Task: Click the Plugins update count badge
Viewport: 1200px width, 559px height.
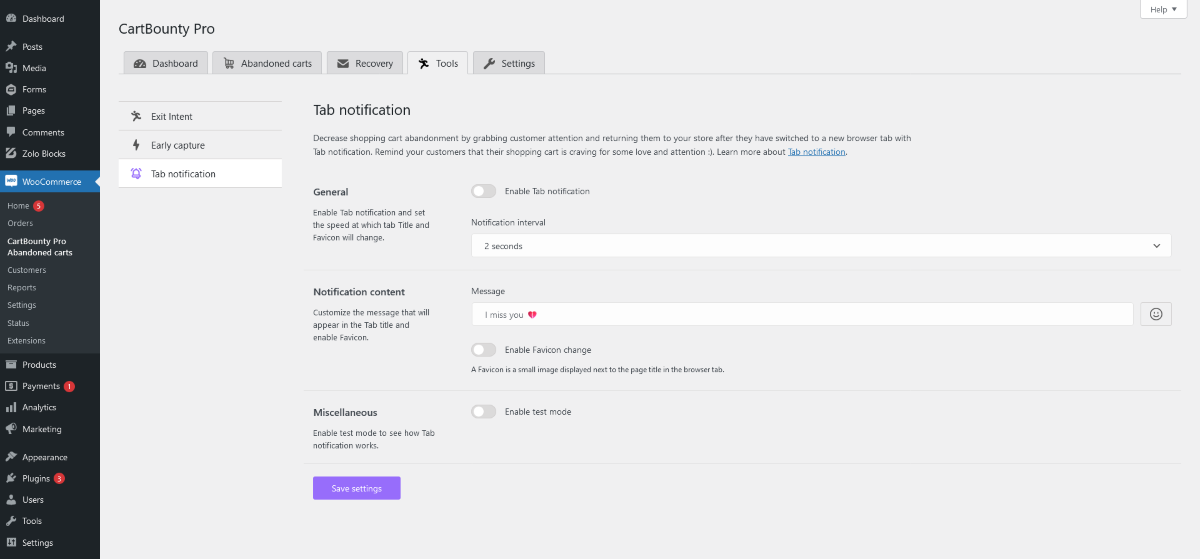Action: pyautogui.click(x=60, y=478)
